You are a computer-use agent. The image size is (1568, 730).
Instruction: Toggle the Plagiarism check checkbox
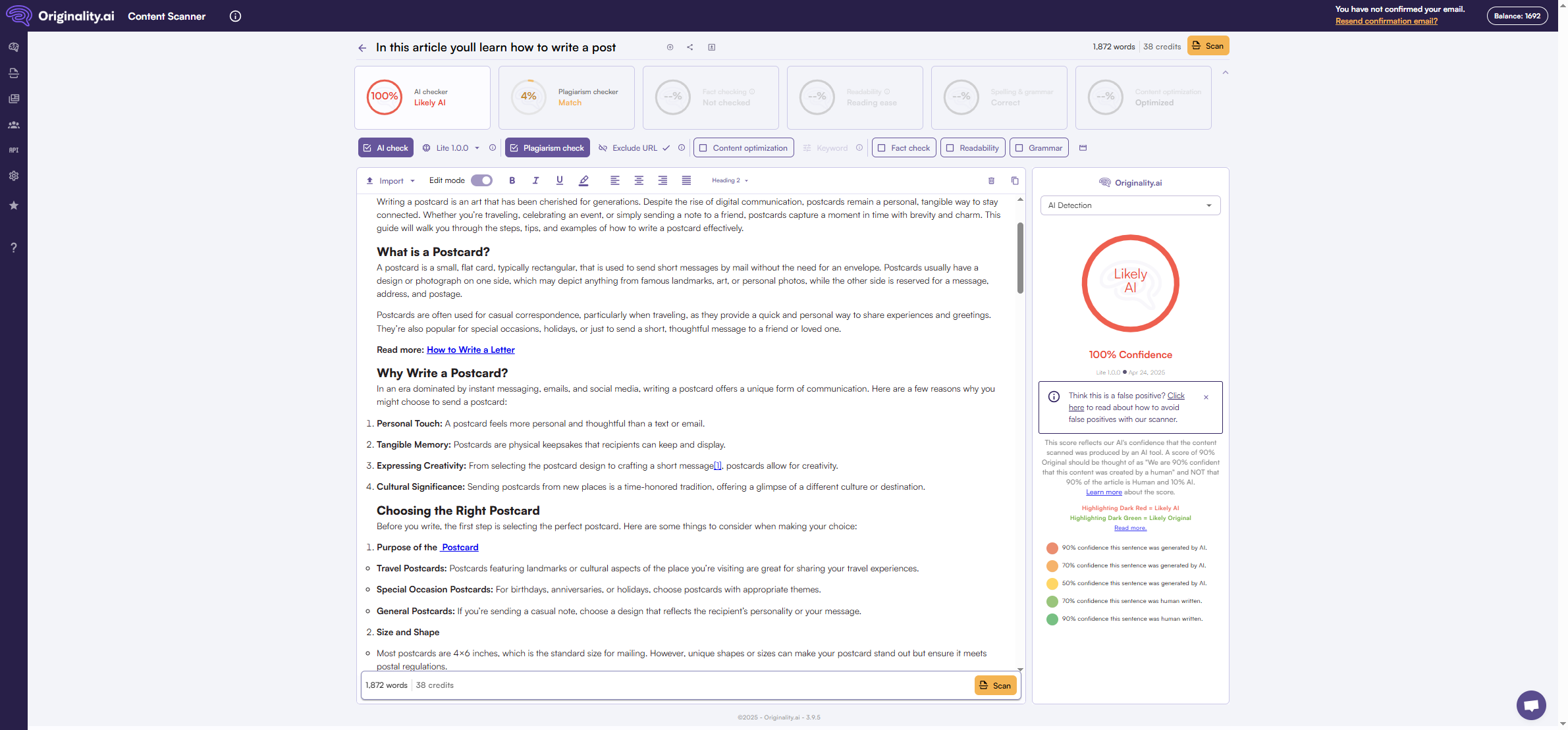pos(547,148)
